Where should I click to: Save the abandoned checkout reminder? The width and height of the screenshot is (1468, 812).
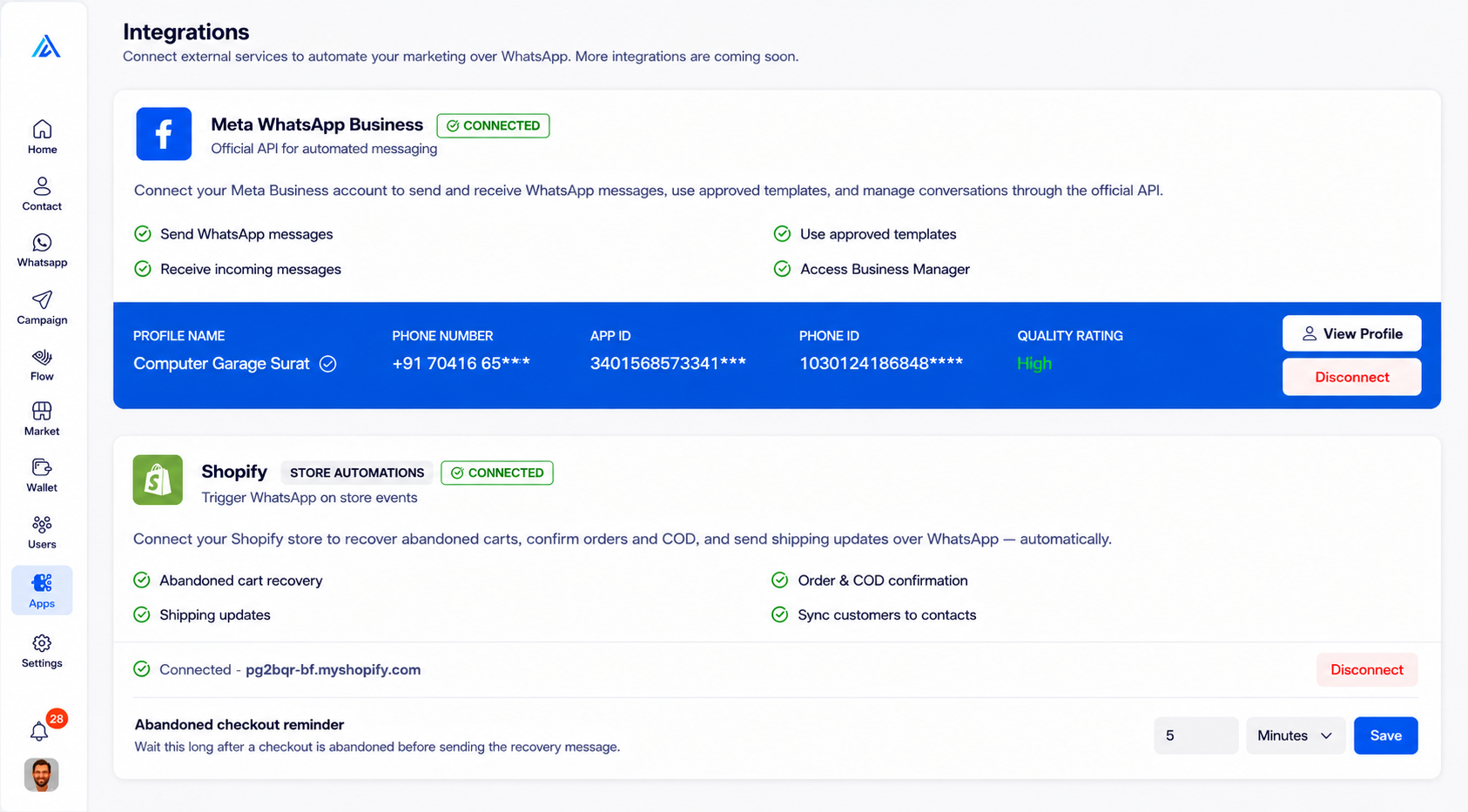tap(1385, 735)
